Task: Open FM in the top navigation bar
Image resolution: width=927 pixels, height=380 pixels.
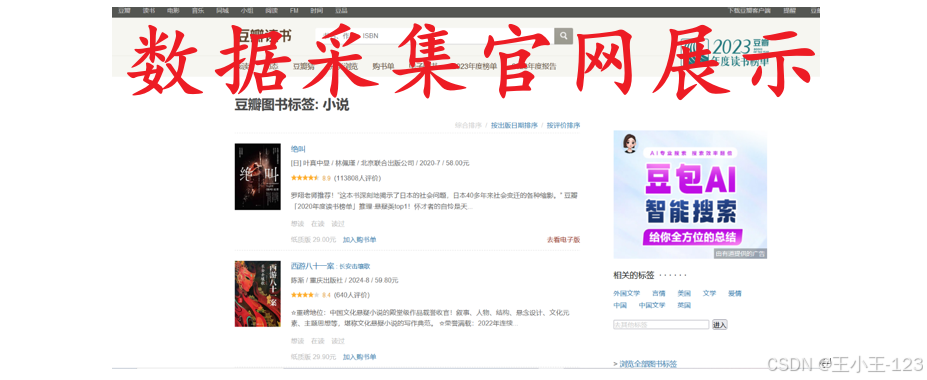Action: pyautogui.click(x=294, y=11)
